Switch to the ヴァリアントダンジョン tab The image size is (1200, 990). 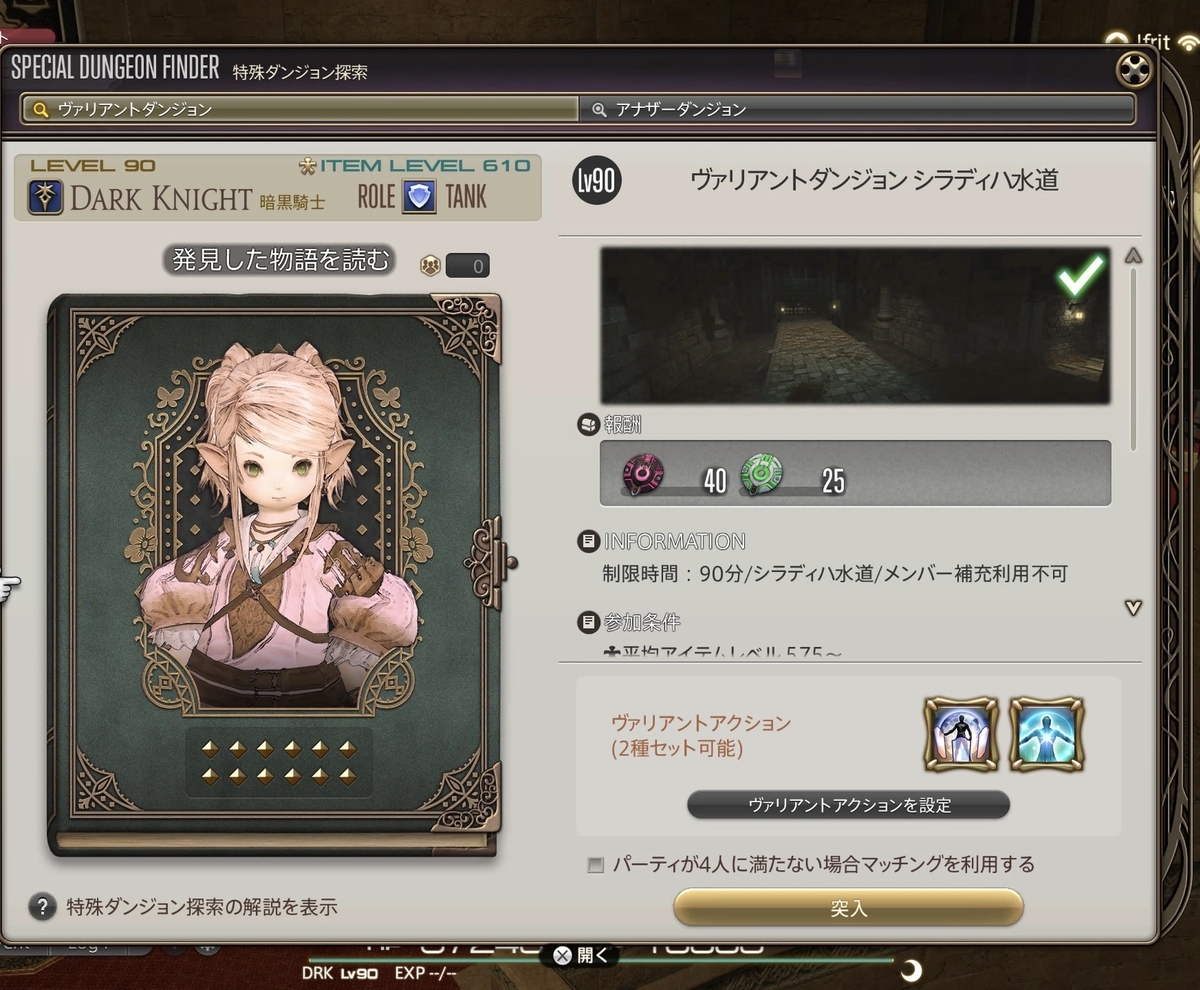[x=301, y=109]
